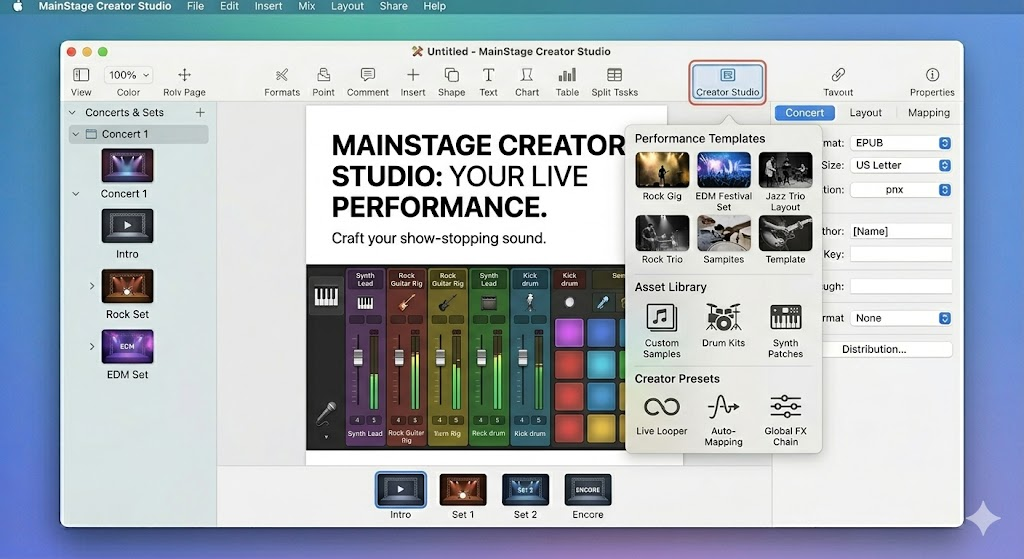Click the Tavout link icon
Screen dimensions: 1024x559
coord(838,74)
